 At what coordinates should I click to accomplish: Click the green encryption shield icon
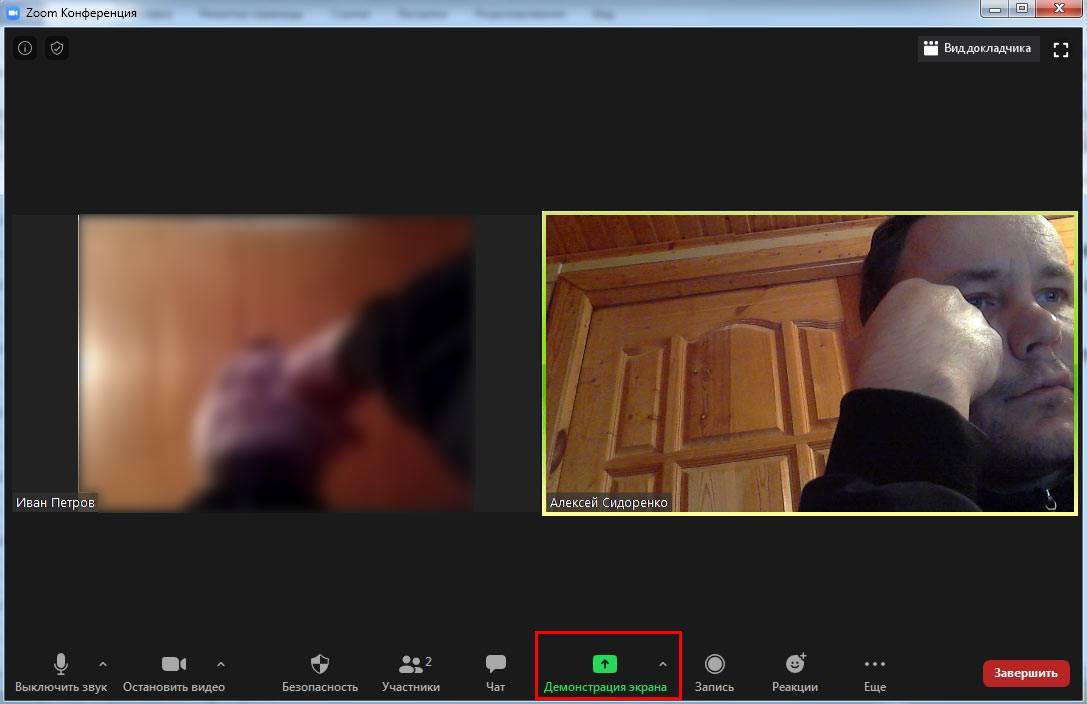pyautogui.click(x=57, y=48)
